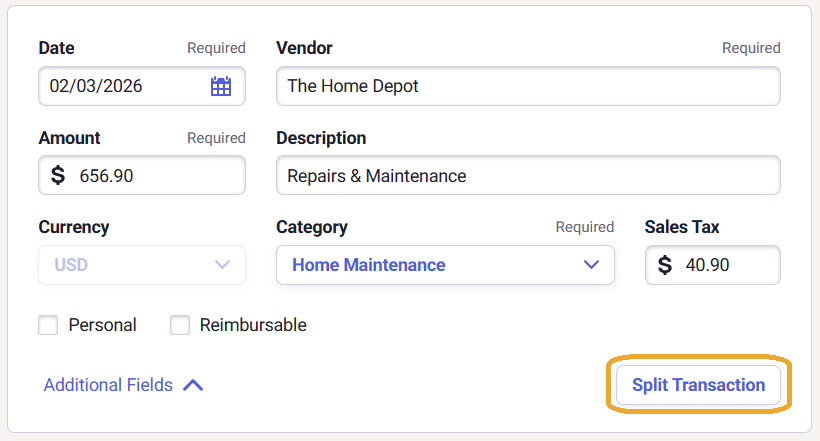
Task: Click the 02/03/2026 date text
Action: pos(96,86)
